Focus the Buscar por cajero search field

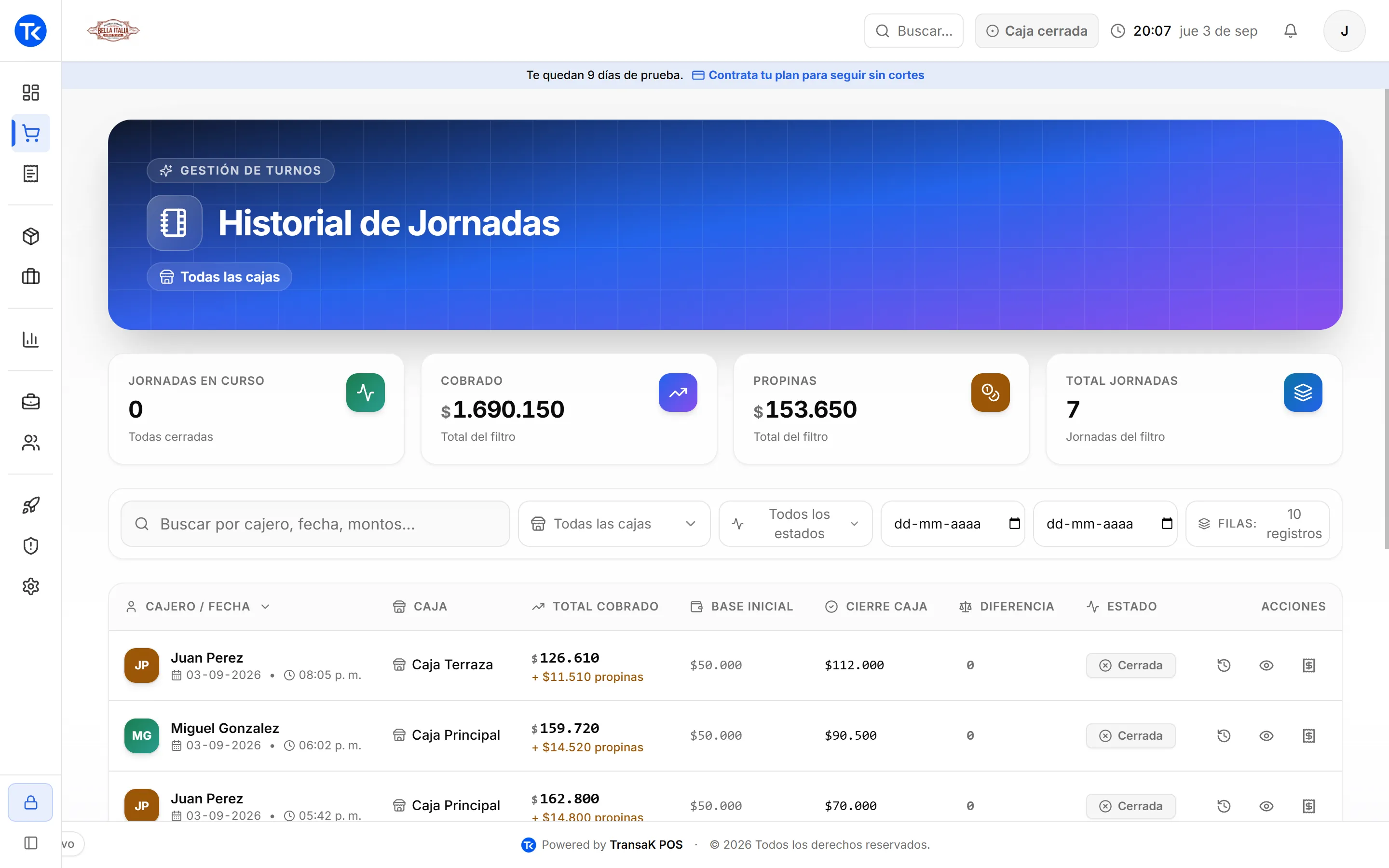click(315, 524)
